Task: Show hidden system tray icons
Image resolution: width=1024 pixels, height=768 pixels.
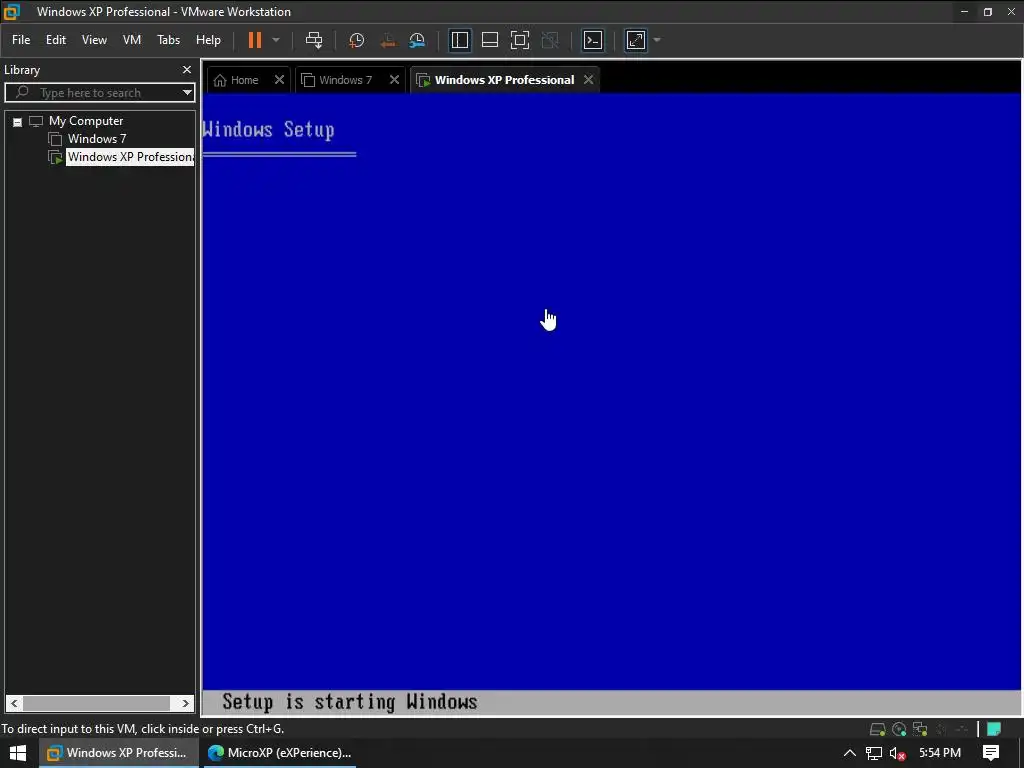Action: point(850,753)
